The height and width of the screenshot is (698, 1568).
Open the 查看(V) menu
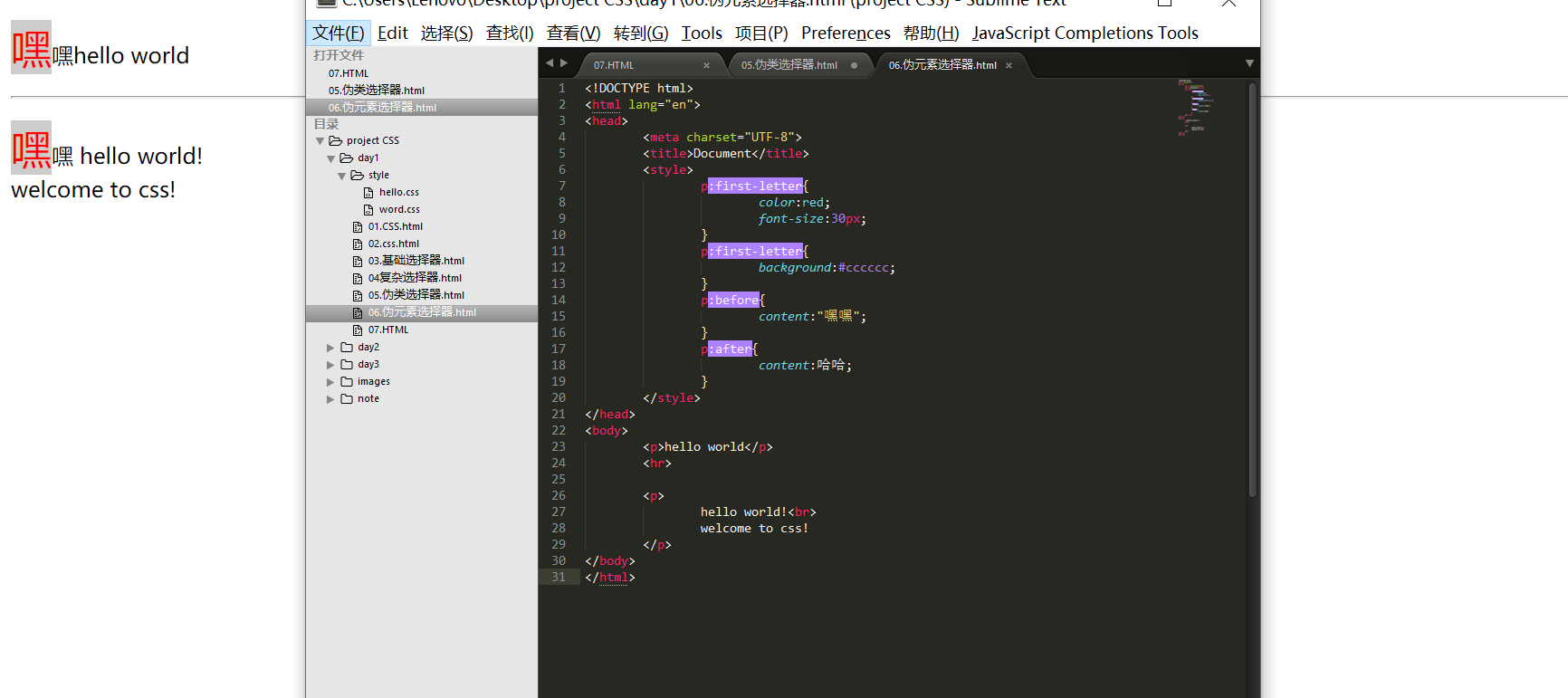pyautogui.click(x=574, y=33)
